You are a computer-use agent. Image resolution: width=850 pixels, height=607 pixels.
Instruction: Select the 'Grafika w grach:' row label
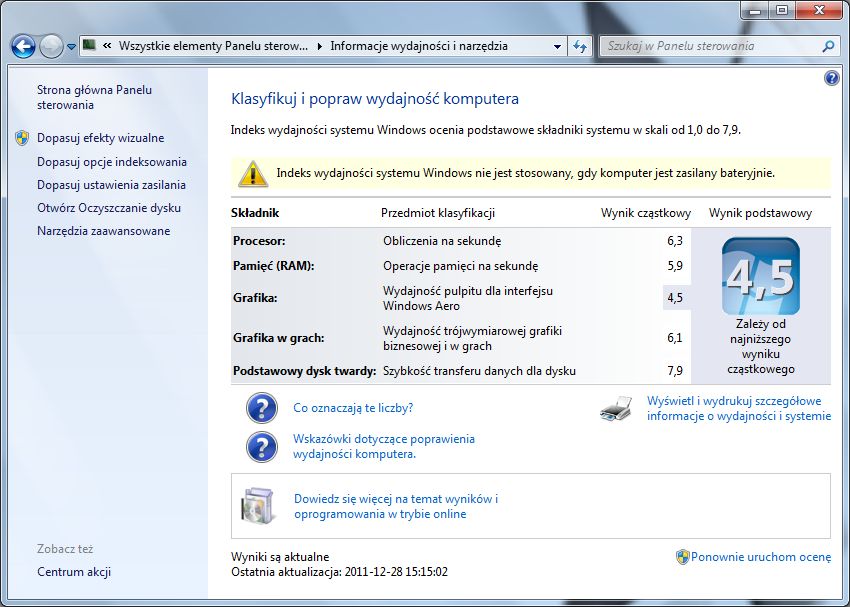pos(279,338)
